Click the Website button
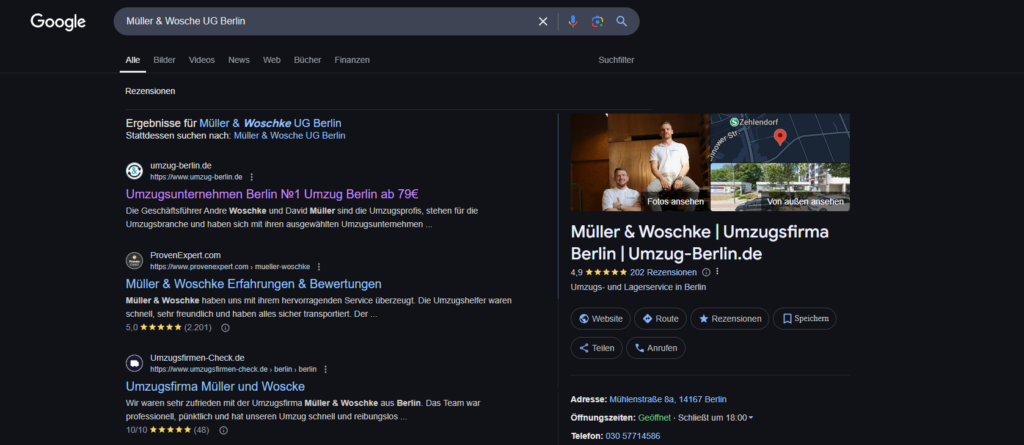Viewport: 1024px width, 445px height. [601, 319]
